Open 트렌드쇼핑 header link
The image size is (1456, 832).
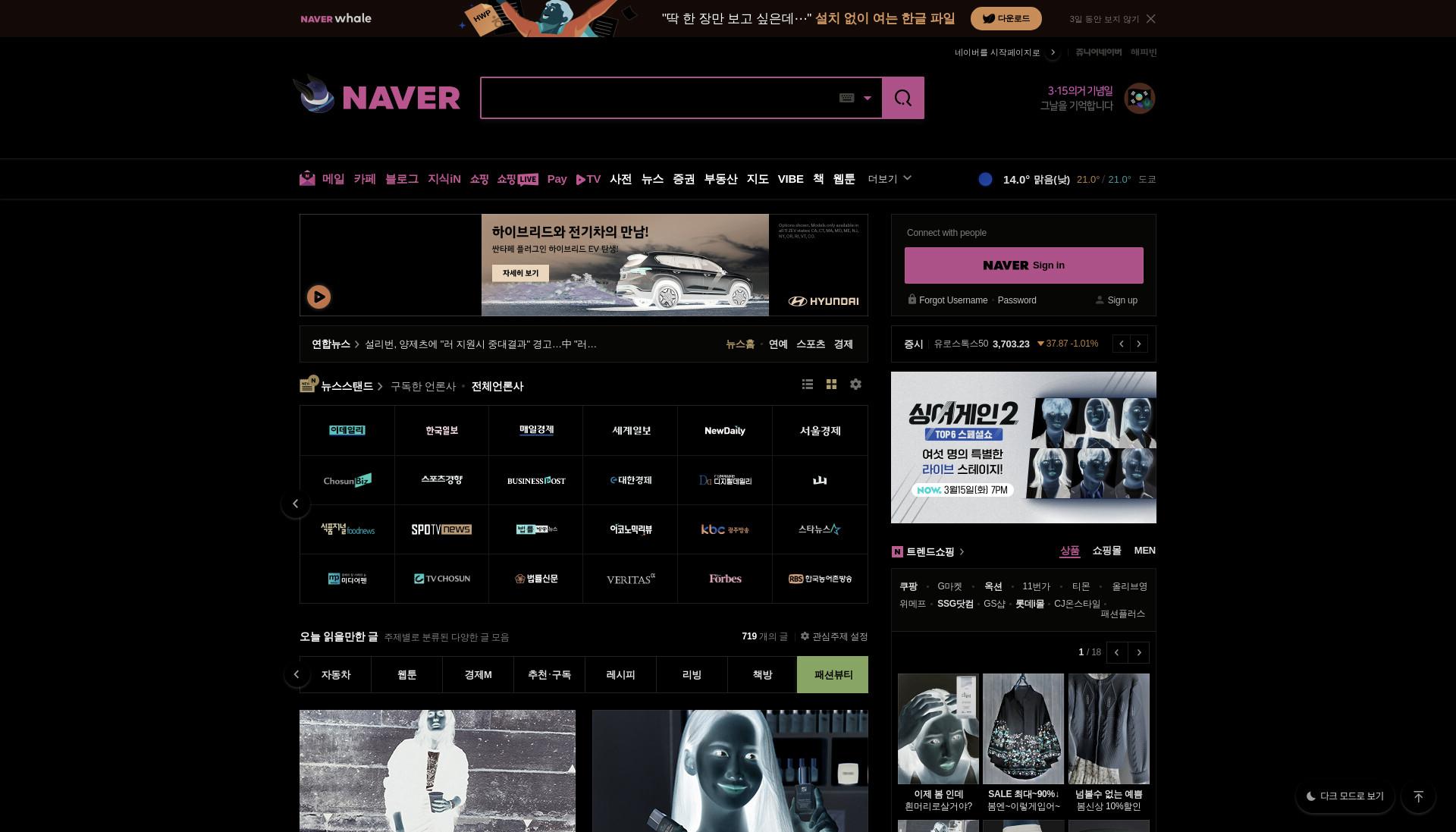[x=930, y=551]
